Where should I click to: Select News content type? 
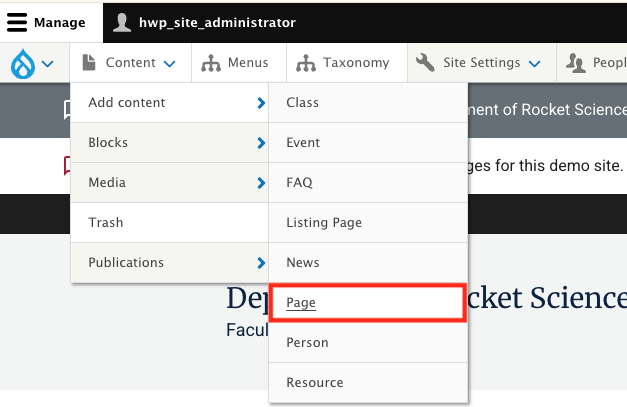(368, 263)
